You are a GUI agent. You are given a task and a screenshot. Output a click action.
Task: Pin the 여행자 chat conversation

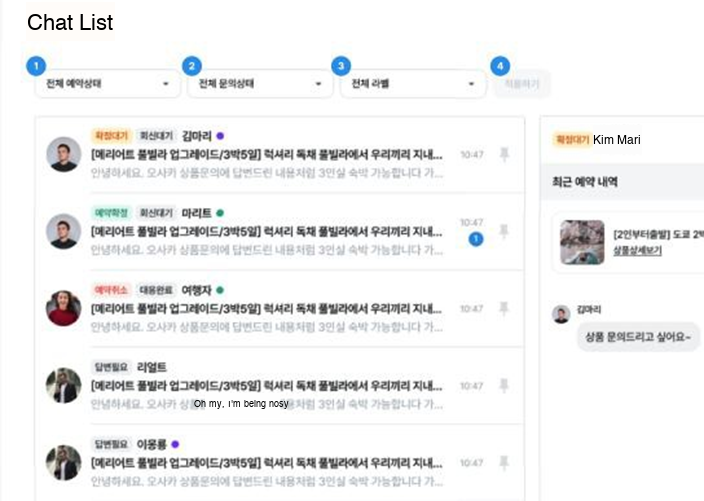(x=504, y=308)
